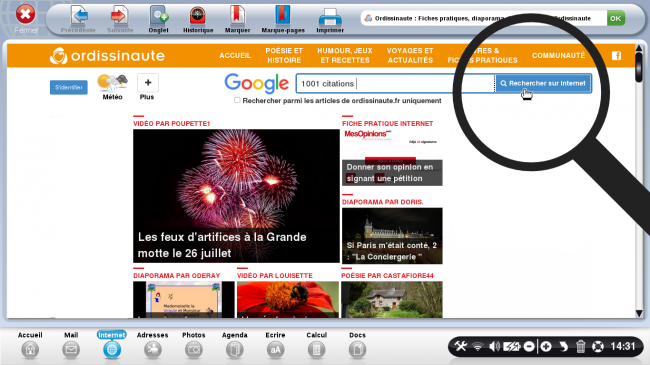Select the Internet globe icon
650x365 pixels.
pos(112,350)
